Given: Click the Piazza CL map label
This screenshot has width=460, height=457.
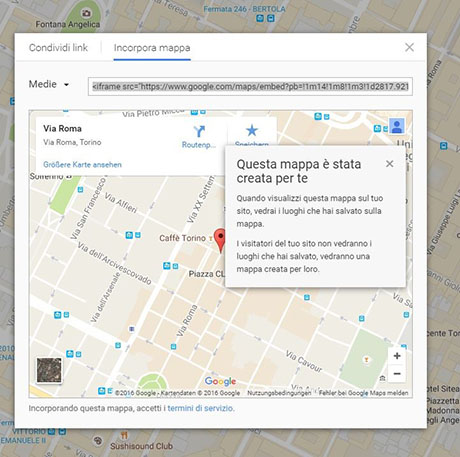Looking at the screenshot, I should pyautogui.click(x=207, y=274).
